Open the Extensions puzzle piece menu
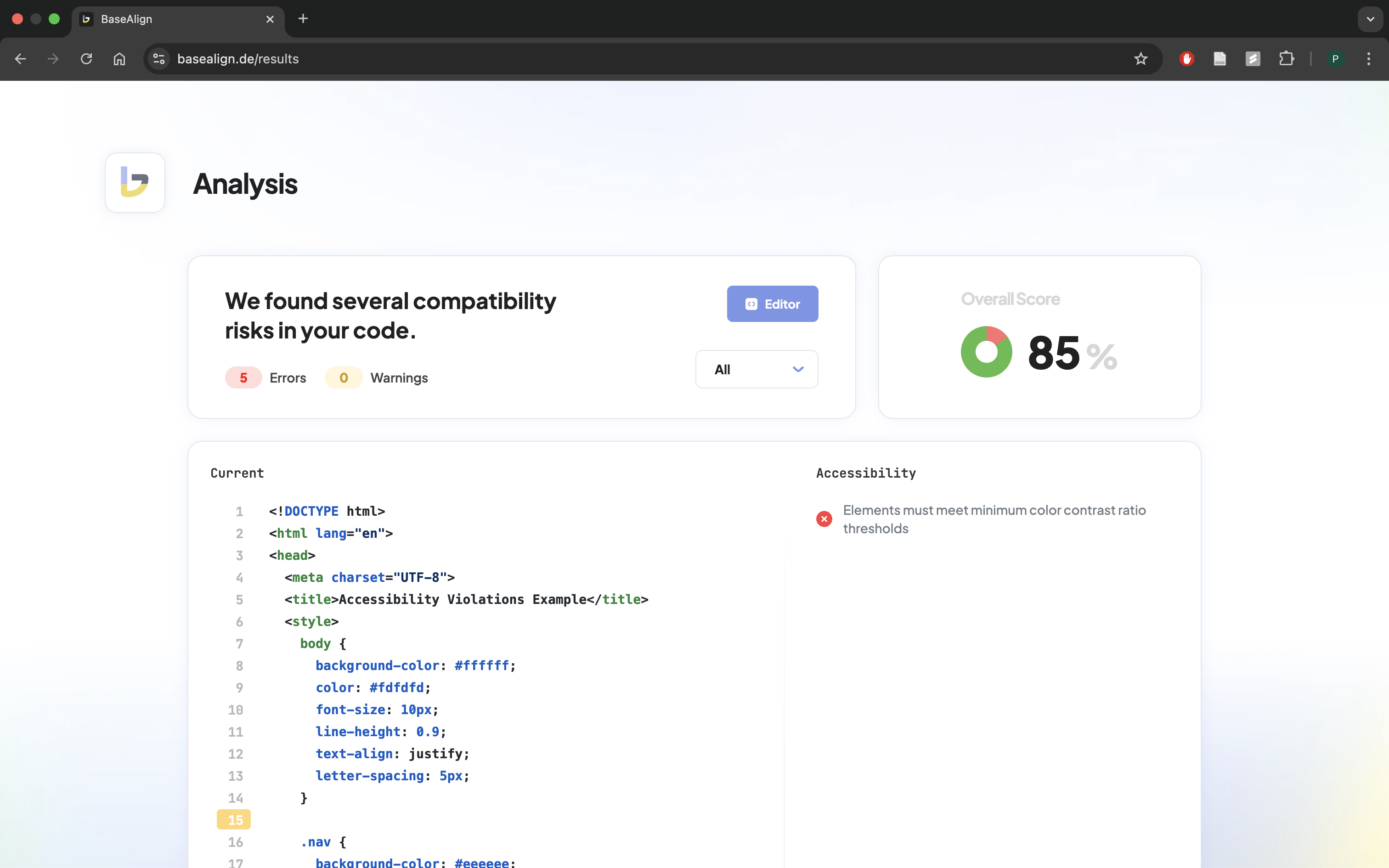This screenshot has height=868, width=1389. 1286,59
